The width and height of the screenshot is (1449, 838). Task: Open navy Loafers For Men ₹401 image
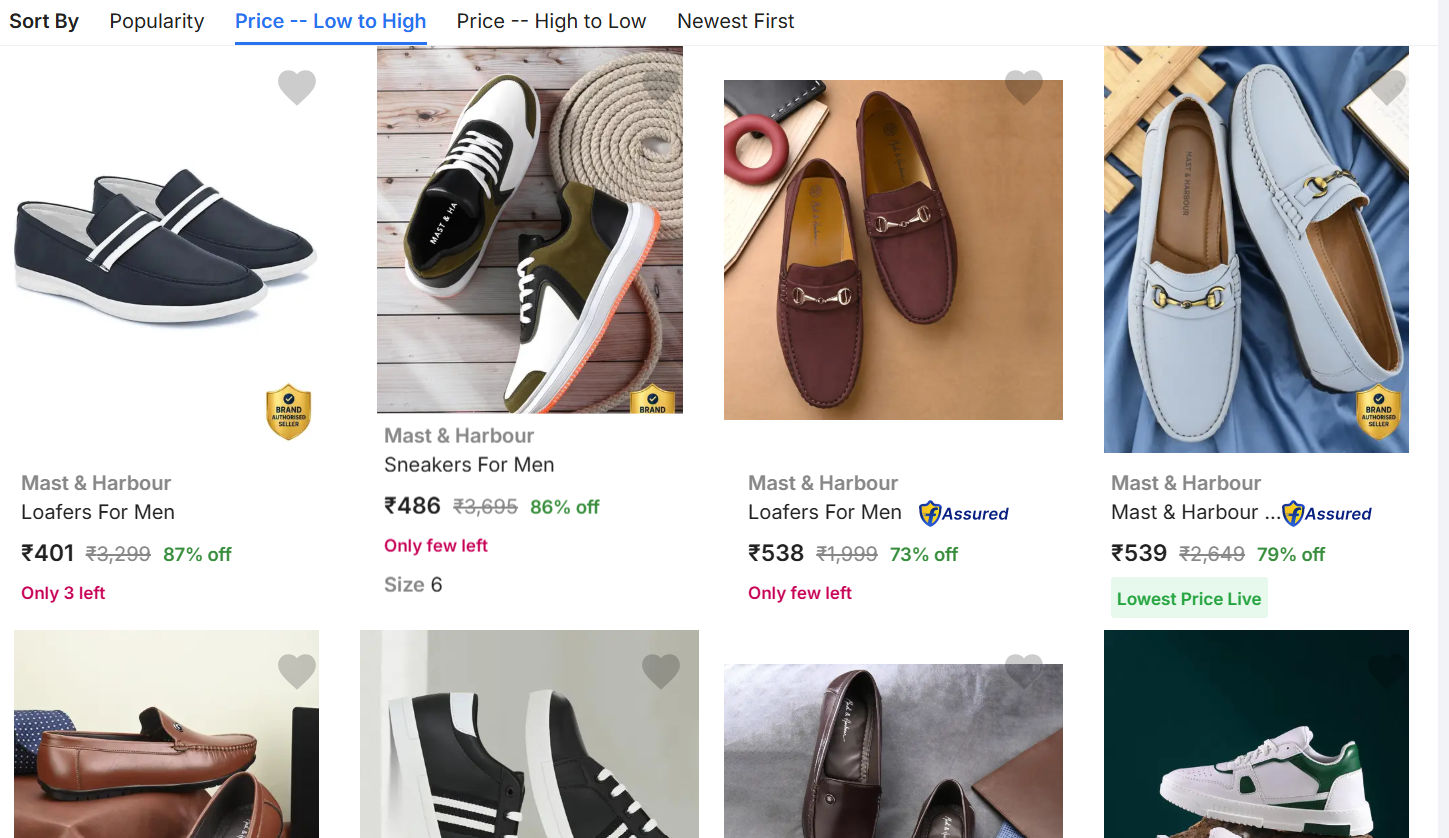click(166, 246)
